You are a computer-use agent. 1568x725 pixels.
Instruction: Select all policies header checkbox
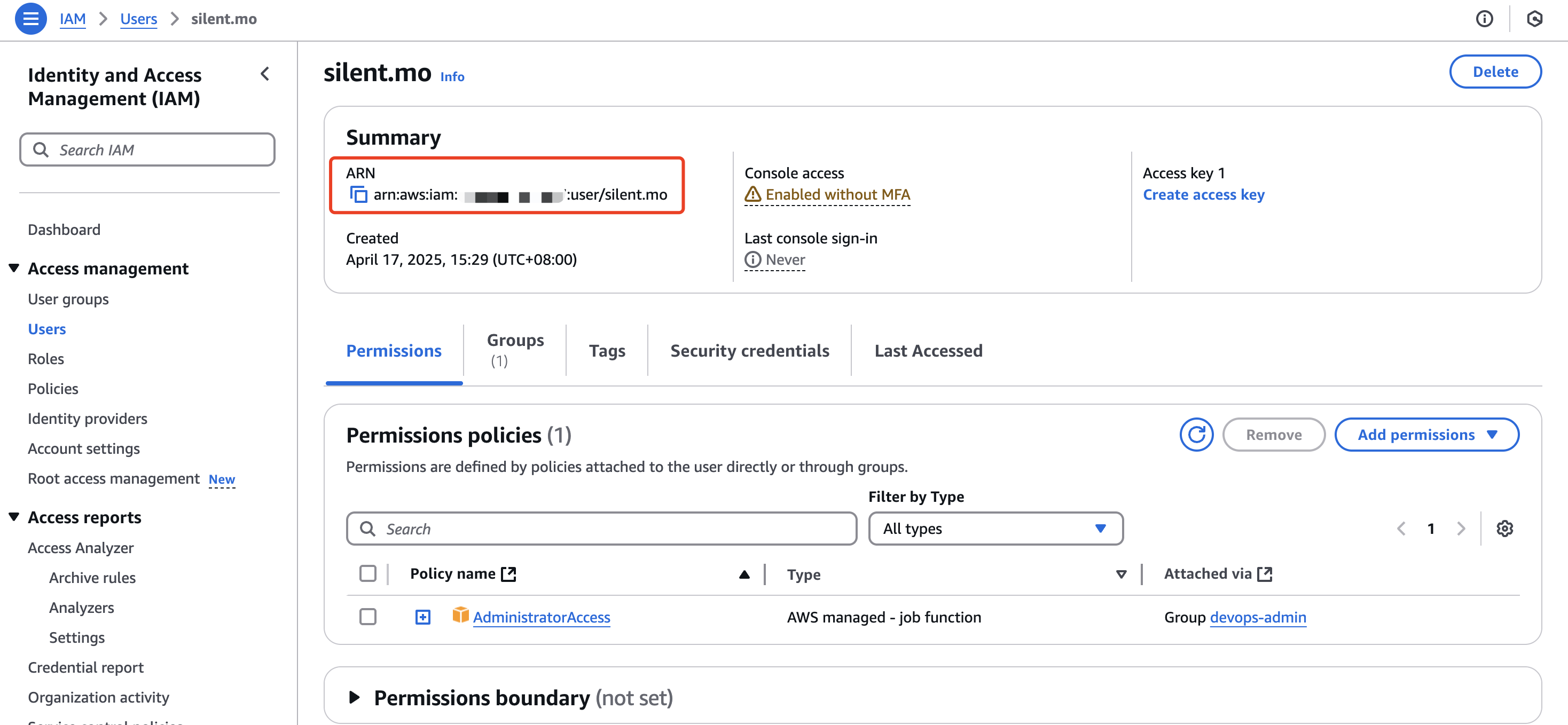(x=367, y=573)
